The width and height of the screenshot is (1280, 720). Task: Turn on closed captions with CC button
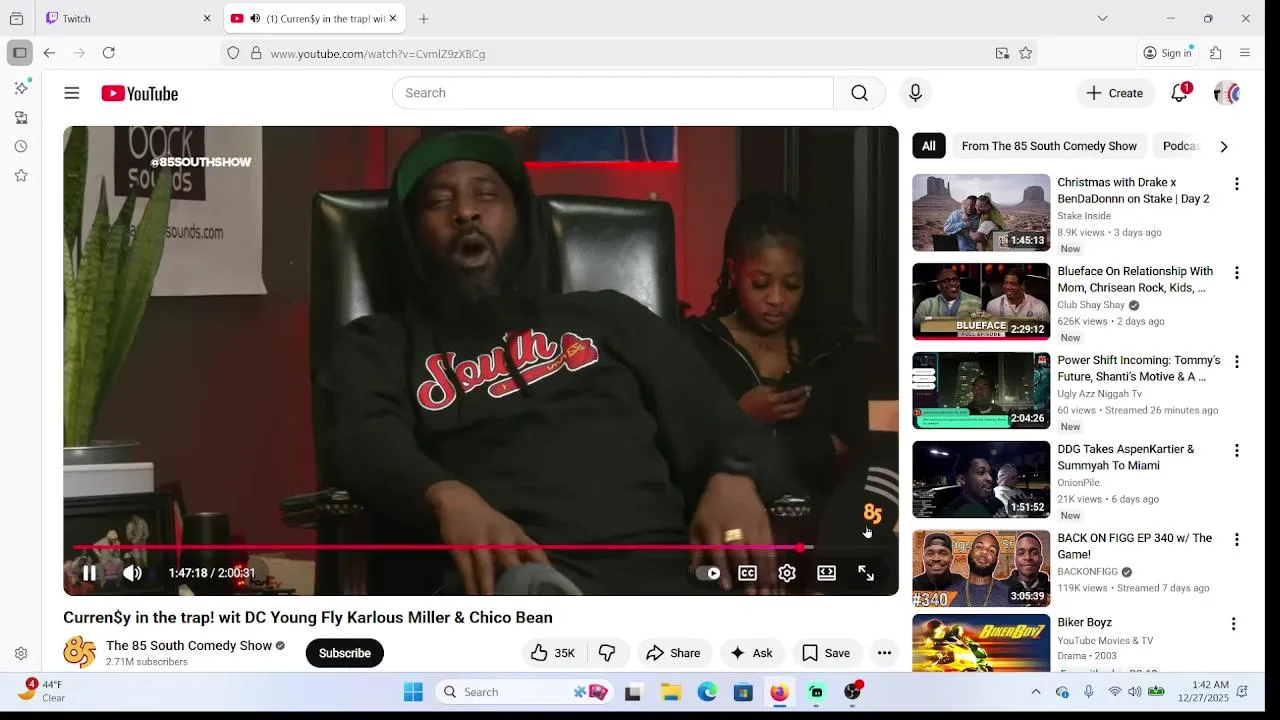(747, 573)
